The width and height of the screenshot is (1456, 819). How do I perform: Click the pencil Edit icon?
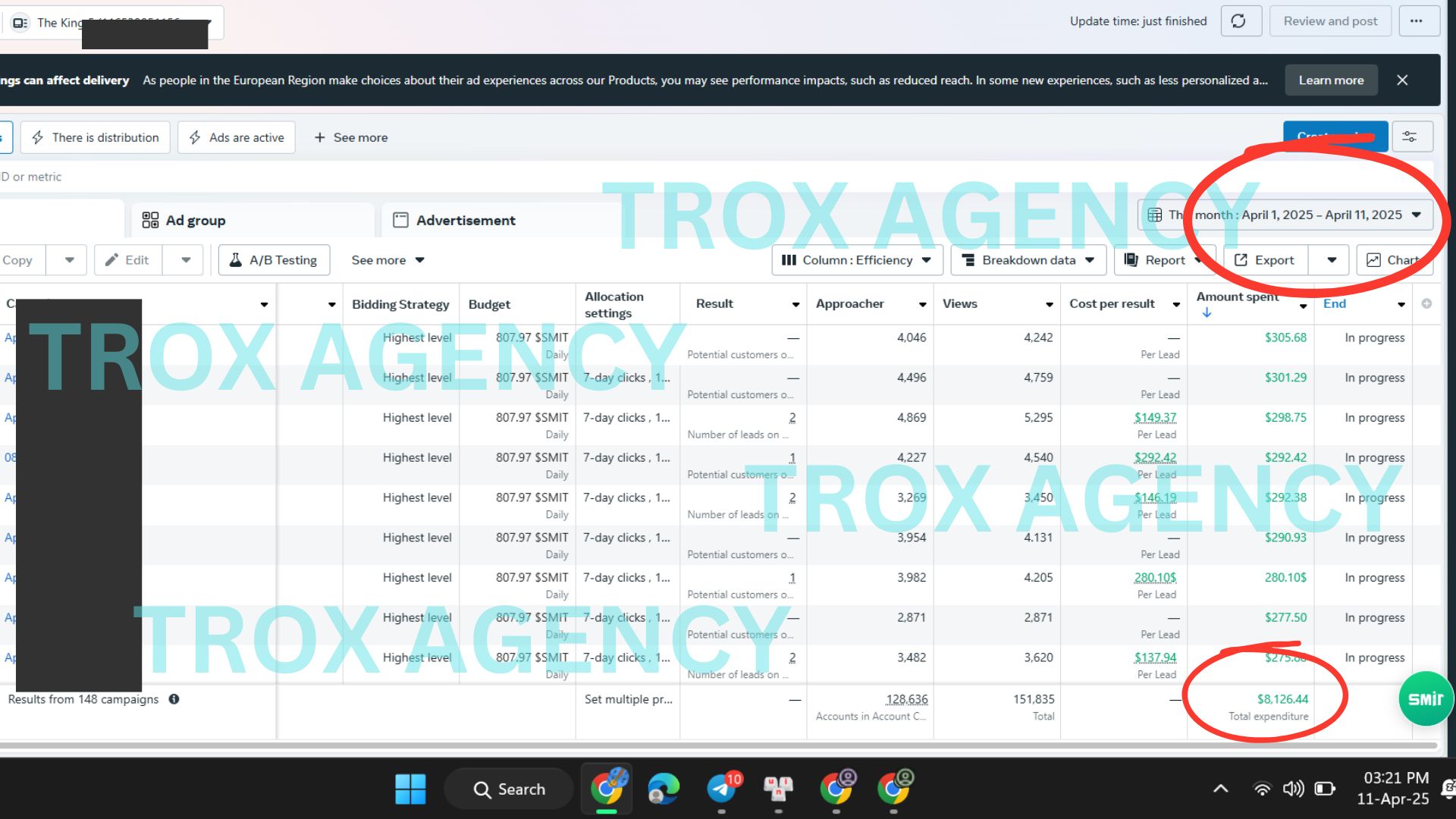click(111, 260)
